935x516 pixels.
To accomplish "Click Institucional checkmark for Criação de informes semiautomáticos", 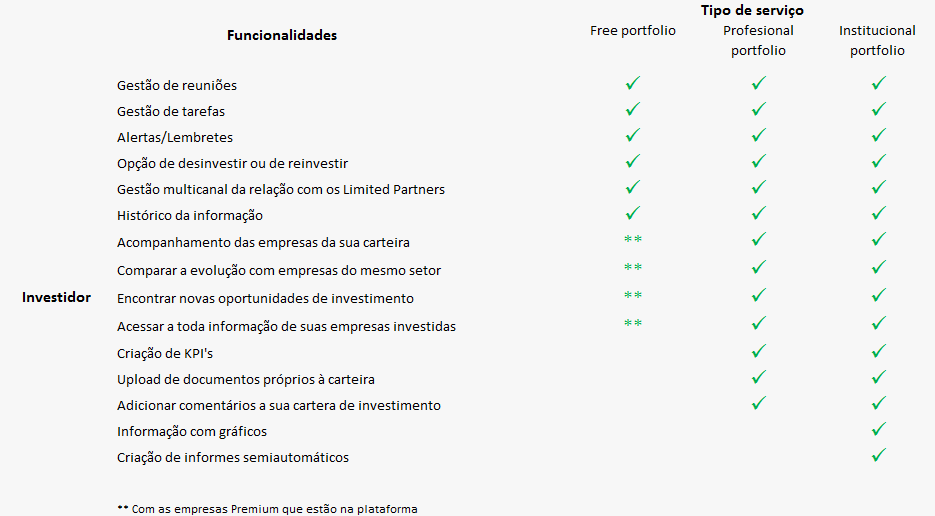I will click(878, 455).
